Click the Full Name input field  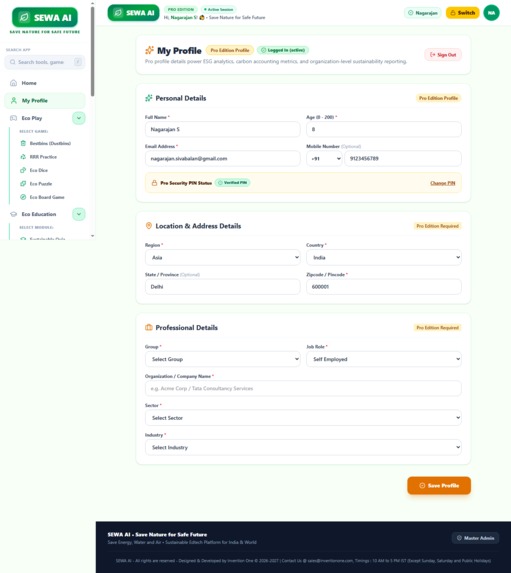coord(223,129)
